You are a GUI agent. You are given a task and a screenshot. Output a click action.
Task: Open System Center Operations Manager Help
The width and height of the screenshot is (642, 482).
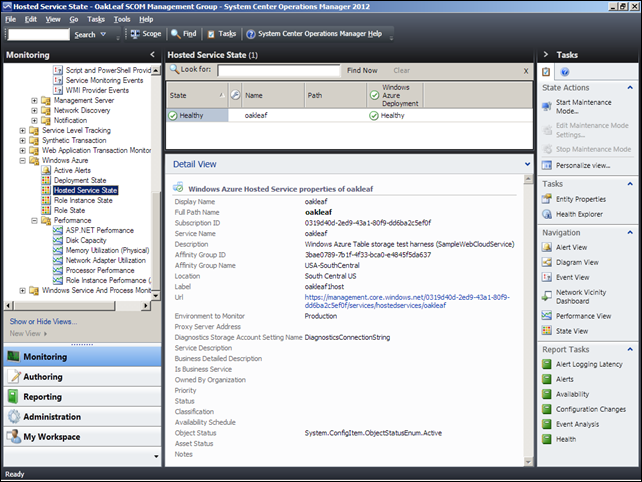point(314,34)
